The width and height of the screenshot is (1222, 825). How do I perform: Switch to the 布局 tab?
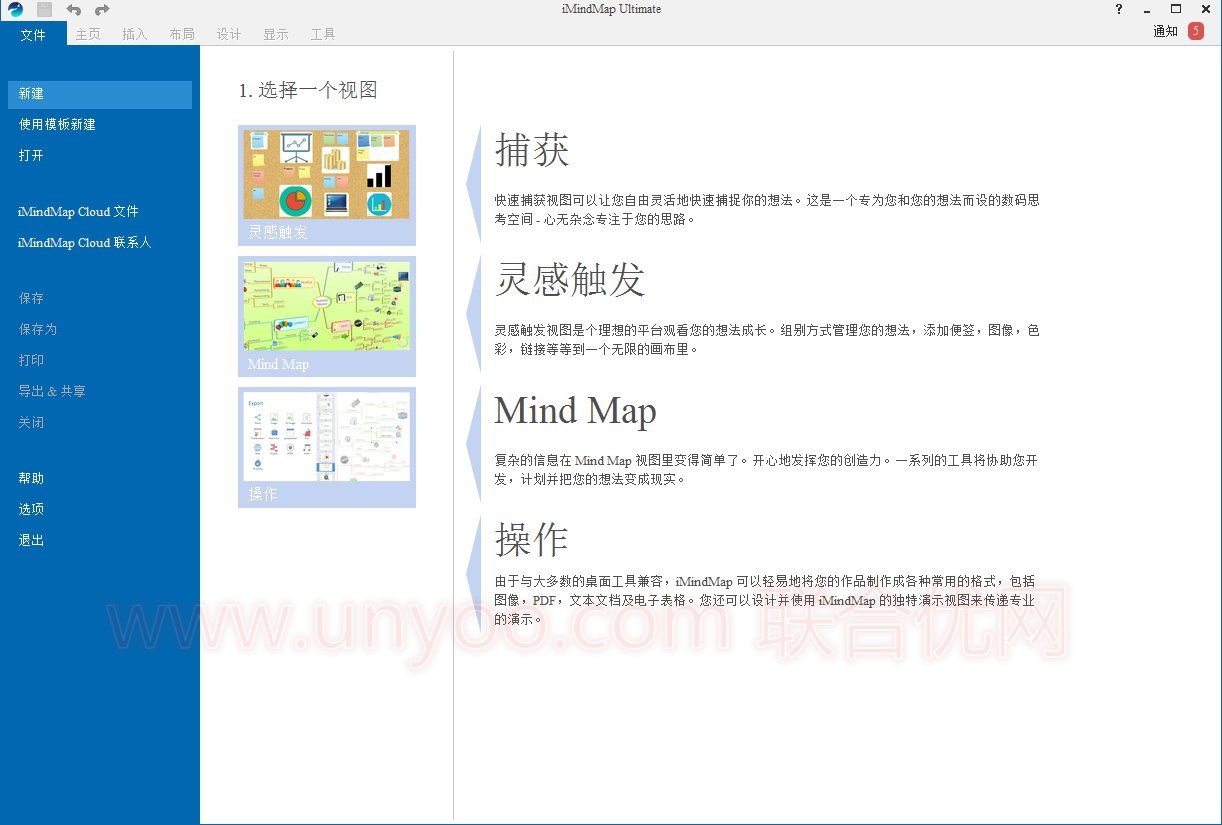pos(182,34)
